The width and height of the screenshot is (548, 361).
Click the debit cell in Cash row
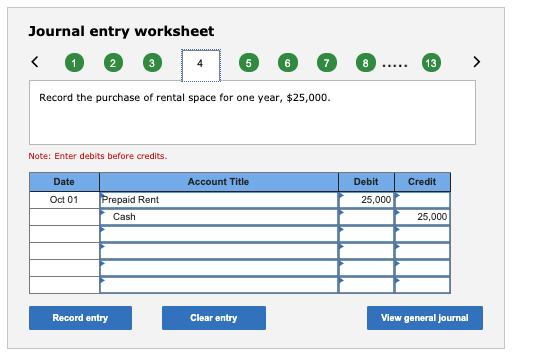[366, 217]
